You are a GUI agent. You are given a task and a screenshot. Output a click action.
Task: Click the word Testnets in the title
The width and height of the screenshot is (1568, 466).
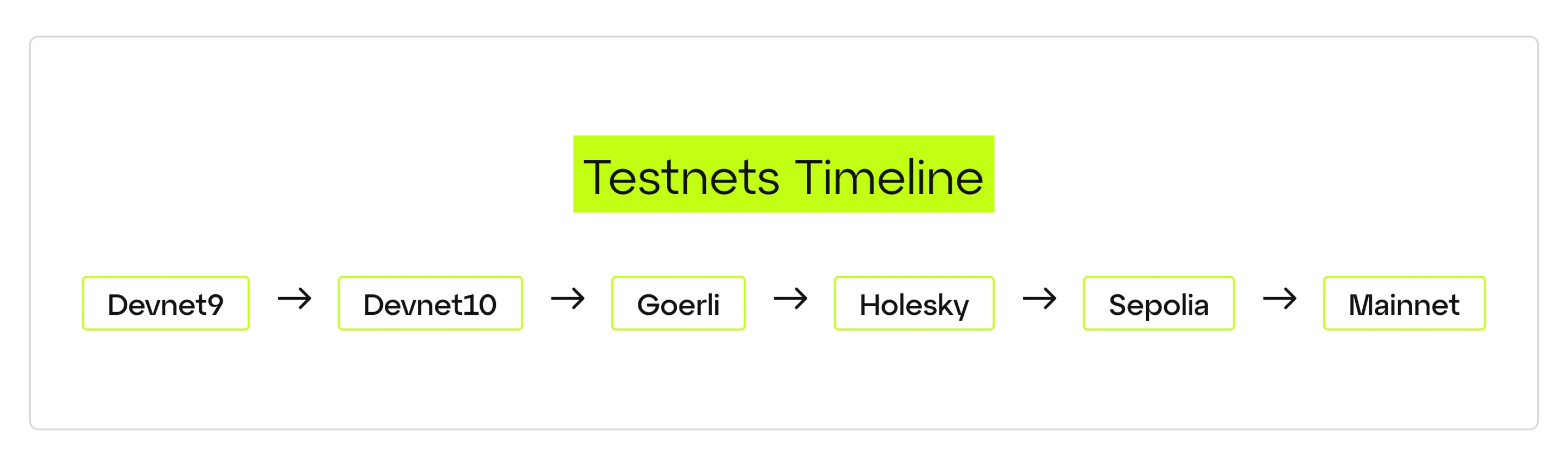(681, 177)
